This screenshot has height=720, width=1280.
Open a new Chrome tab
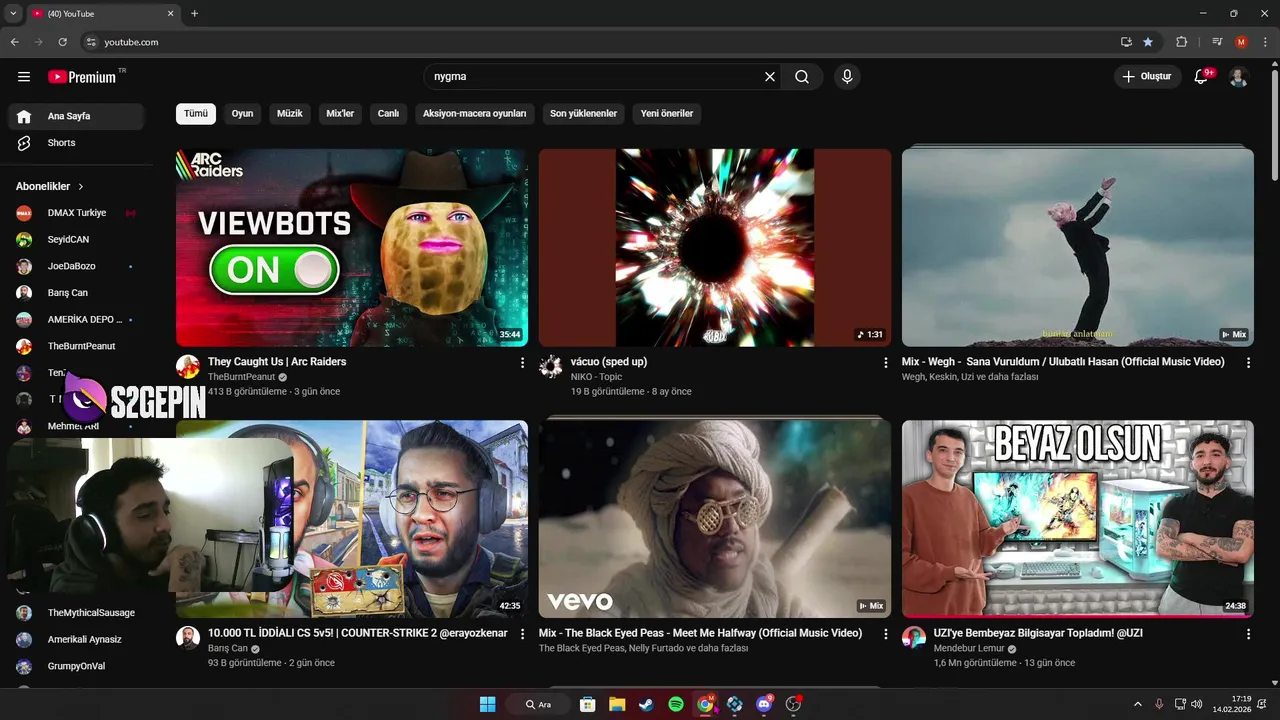[x=194, y=14]
